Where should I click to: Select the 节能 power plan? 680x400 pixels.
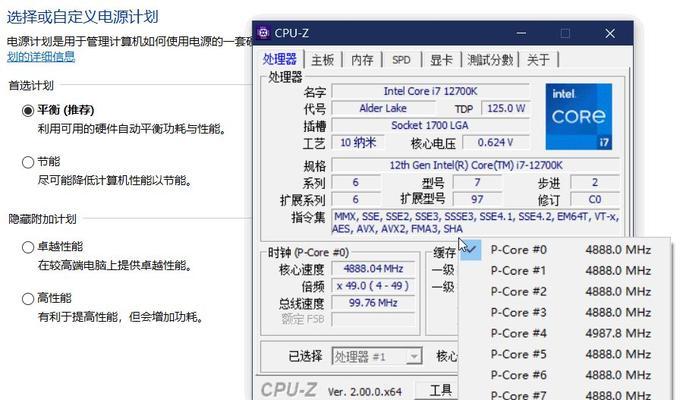click(28, 162)
